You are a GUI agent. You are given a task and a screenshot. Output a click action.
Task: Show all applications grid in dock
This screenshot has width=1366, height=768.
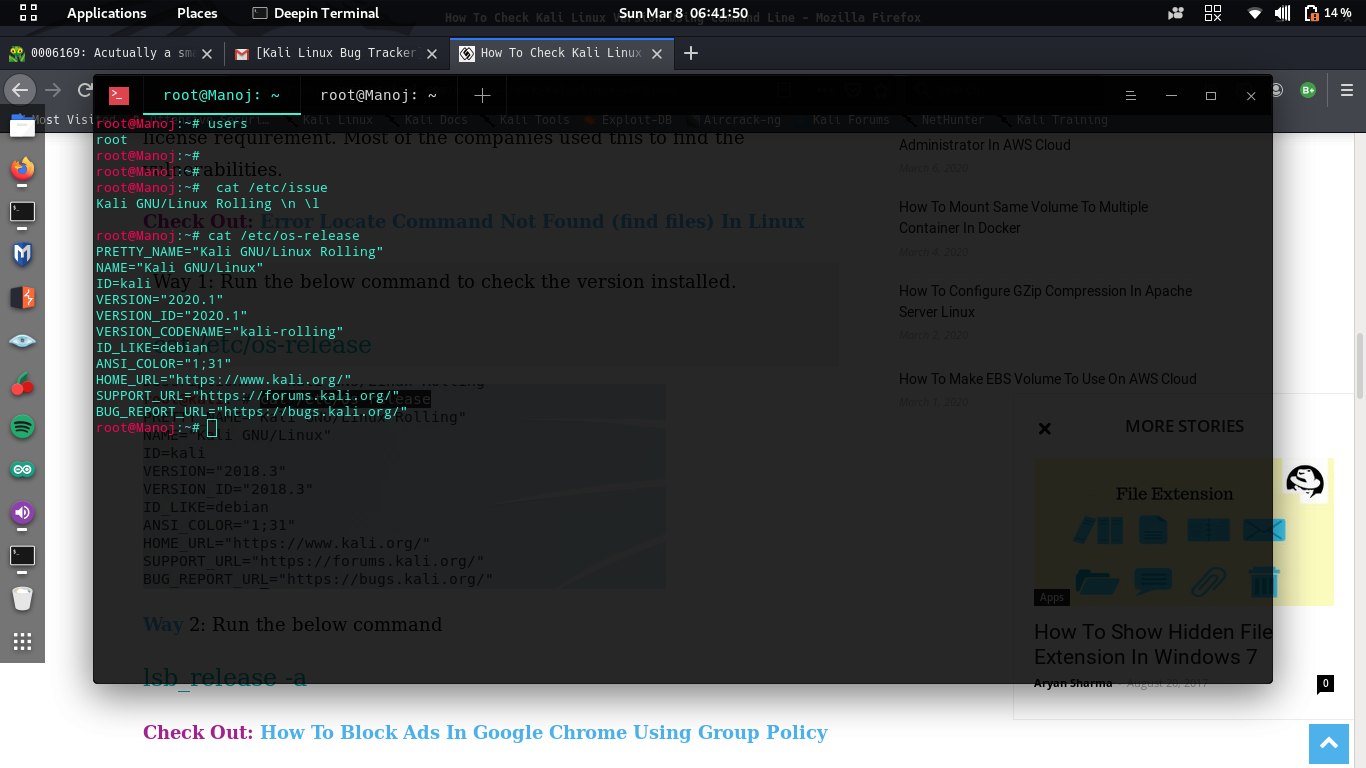click(22, 642)
